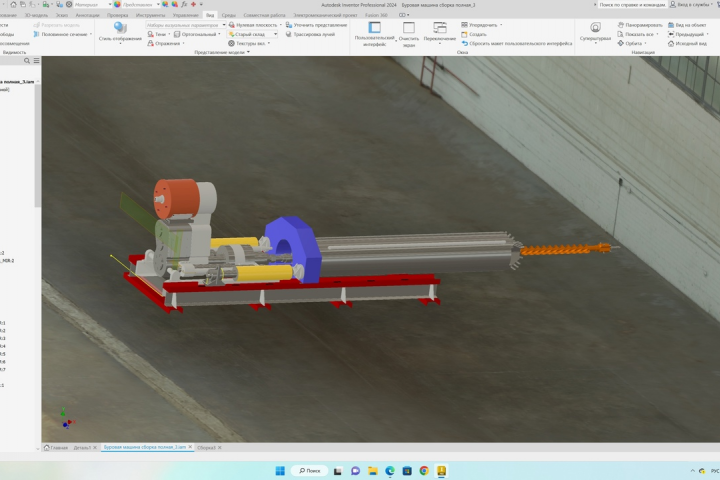The height and width of the screenshot is (480, 720).
Task: Click Очистить экран clean screen button
Action: (x=409, y=34)
